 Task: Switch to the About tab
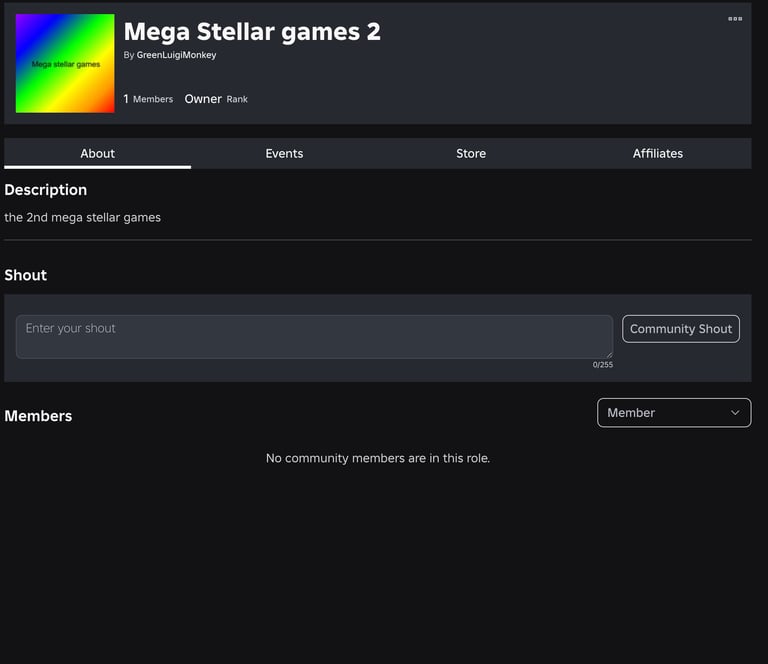click(x=97, y=153)
